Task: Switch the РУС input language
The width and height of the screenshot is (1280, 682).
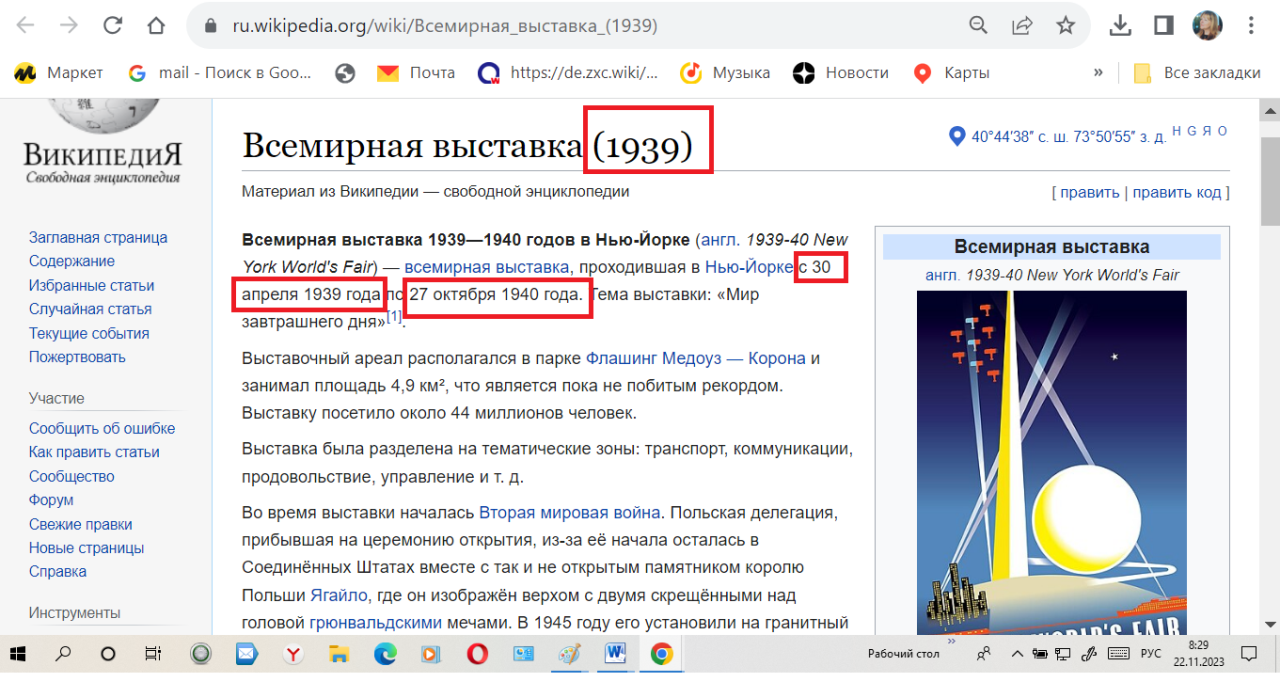Action: [x=1151, y=654]
